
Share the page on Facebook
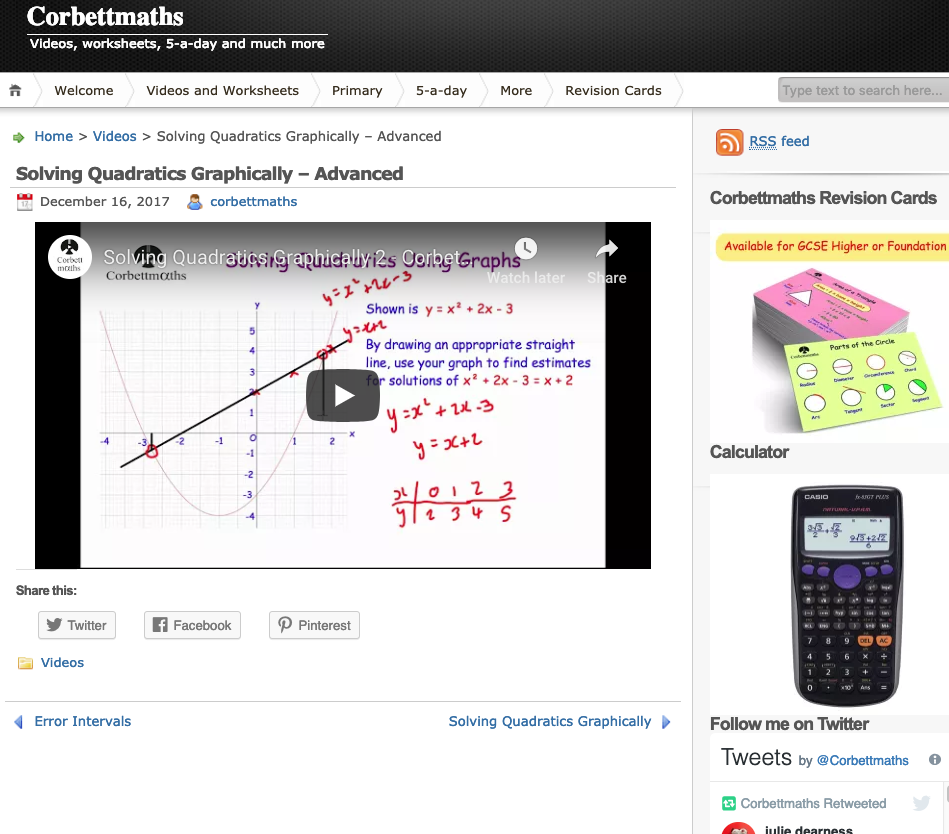191,625
